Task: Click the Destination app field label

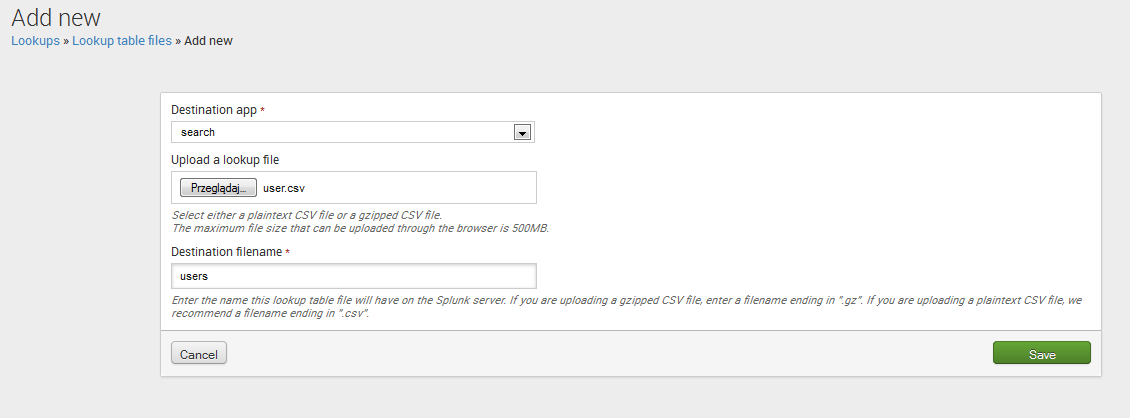Action: click(x=214, y=109)
